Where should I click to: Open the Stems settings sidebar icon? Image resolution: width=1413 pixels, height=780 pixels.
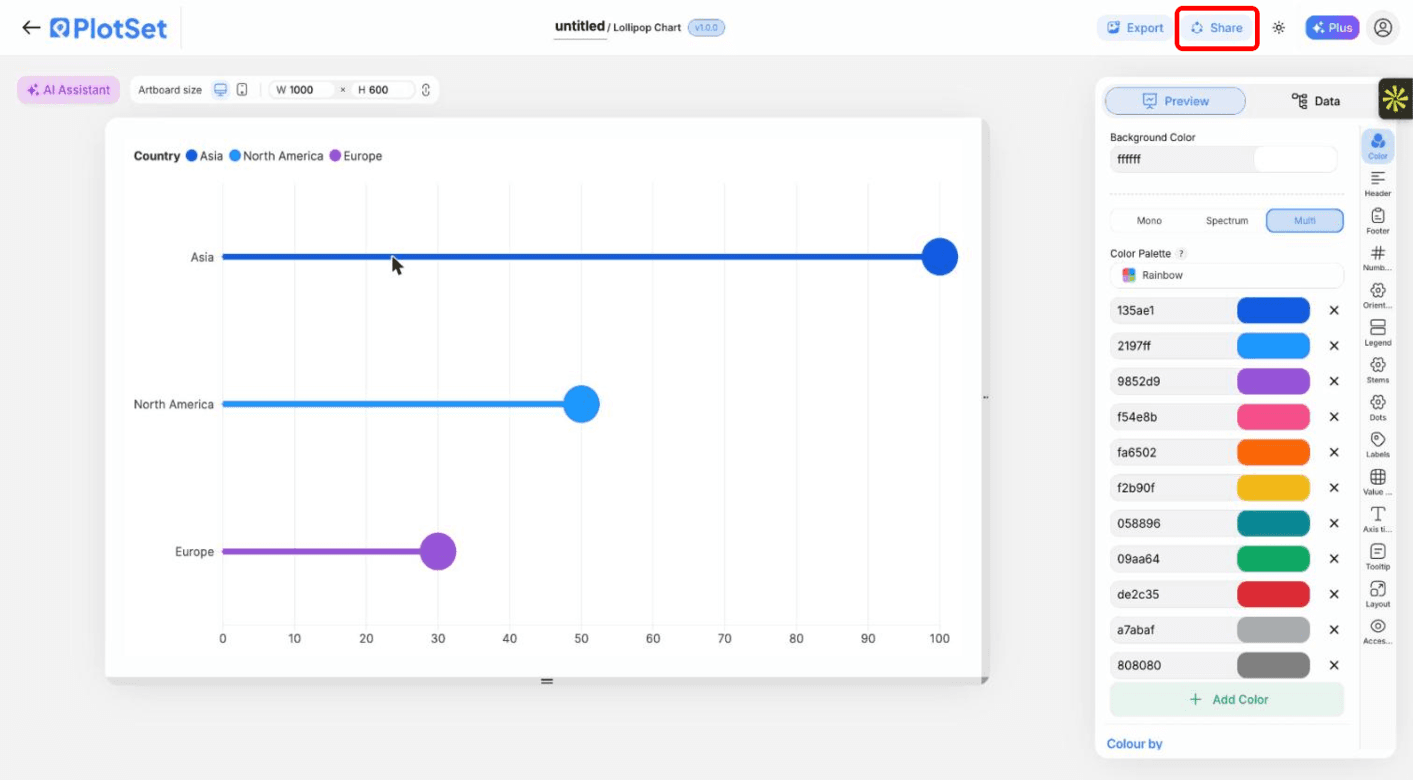pos(1378,370)
